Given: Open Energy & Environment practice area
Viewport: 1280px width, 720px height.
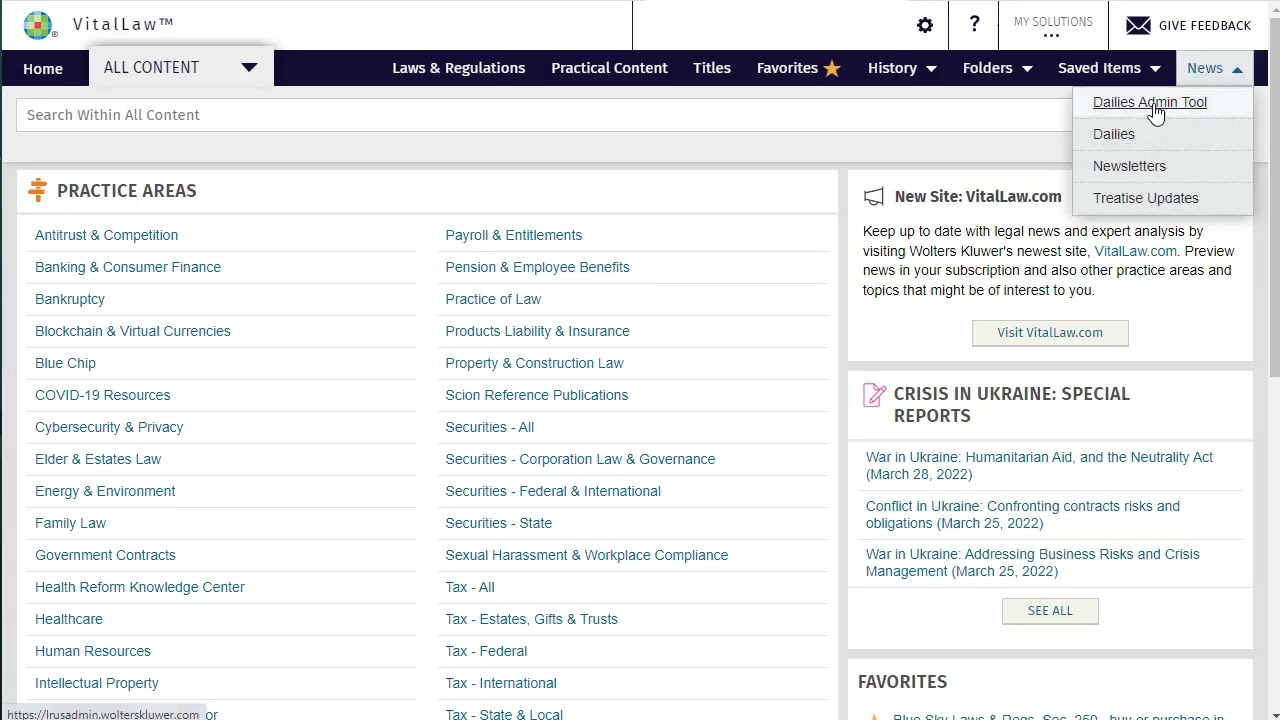Looking at the screenshot, I should tap(105, 491).
